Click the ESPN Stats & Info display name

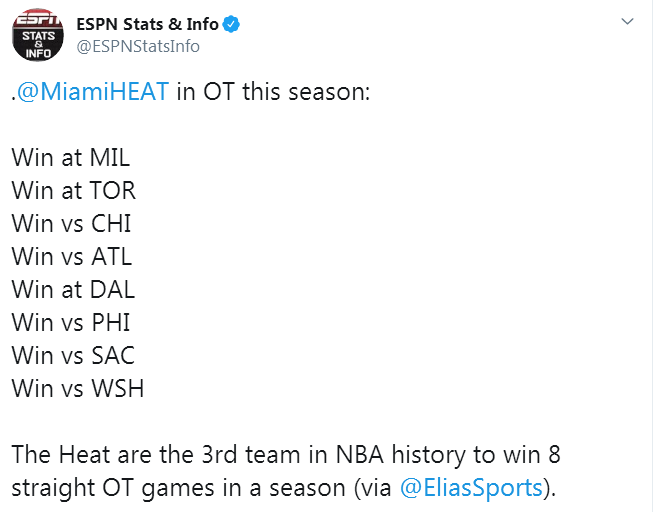click(147, 24)
